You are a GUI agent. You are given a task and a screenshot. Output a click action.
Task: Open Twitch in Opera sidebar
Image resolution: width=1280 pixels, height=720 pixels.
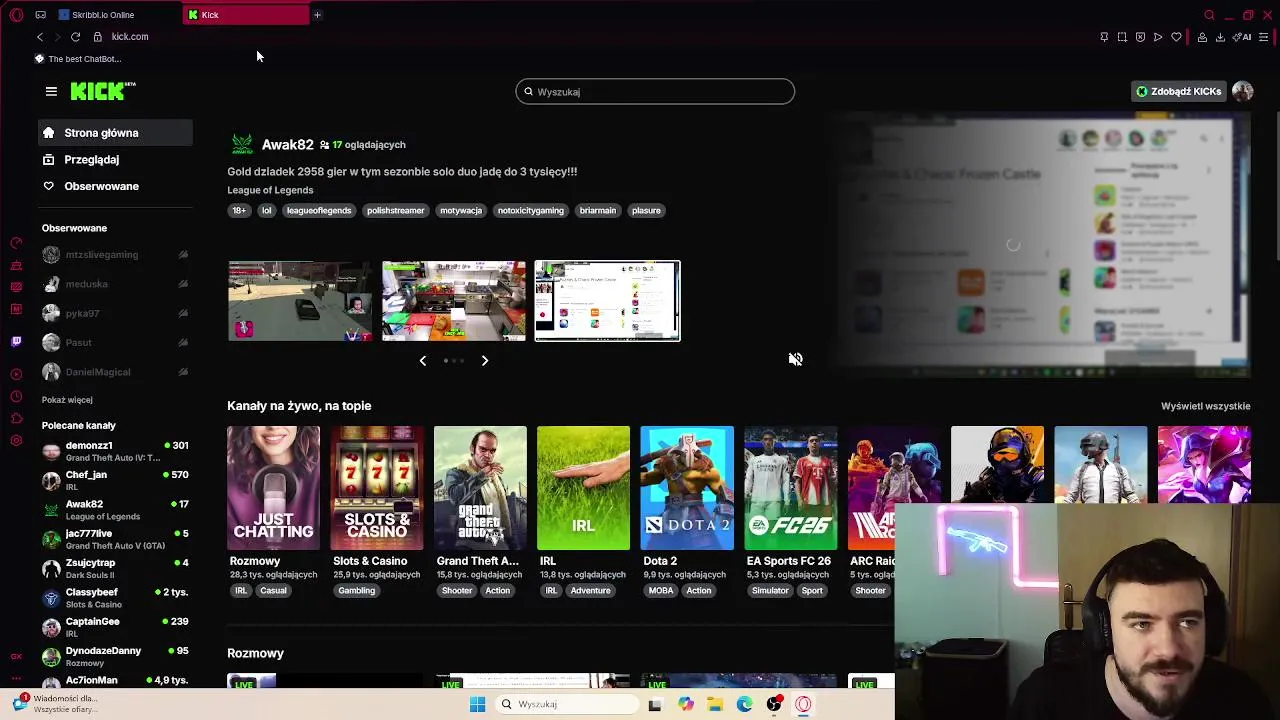16,342
